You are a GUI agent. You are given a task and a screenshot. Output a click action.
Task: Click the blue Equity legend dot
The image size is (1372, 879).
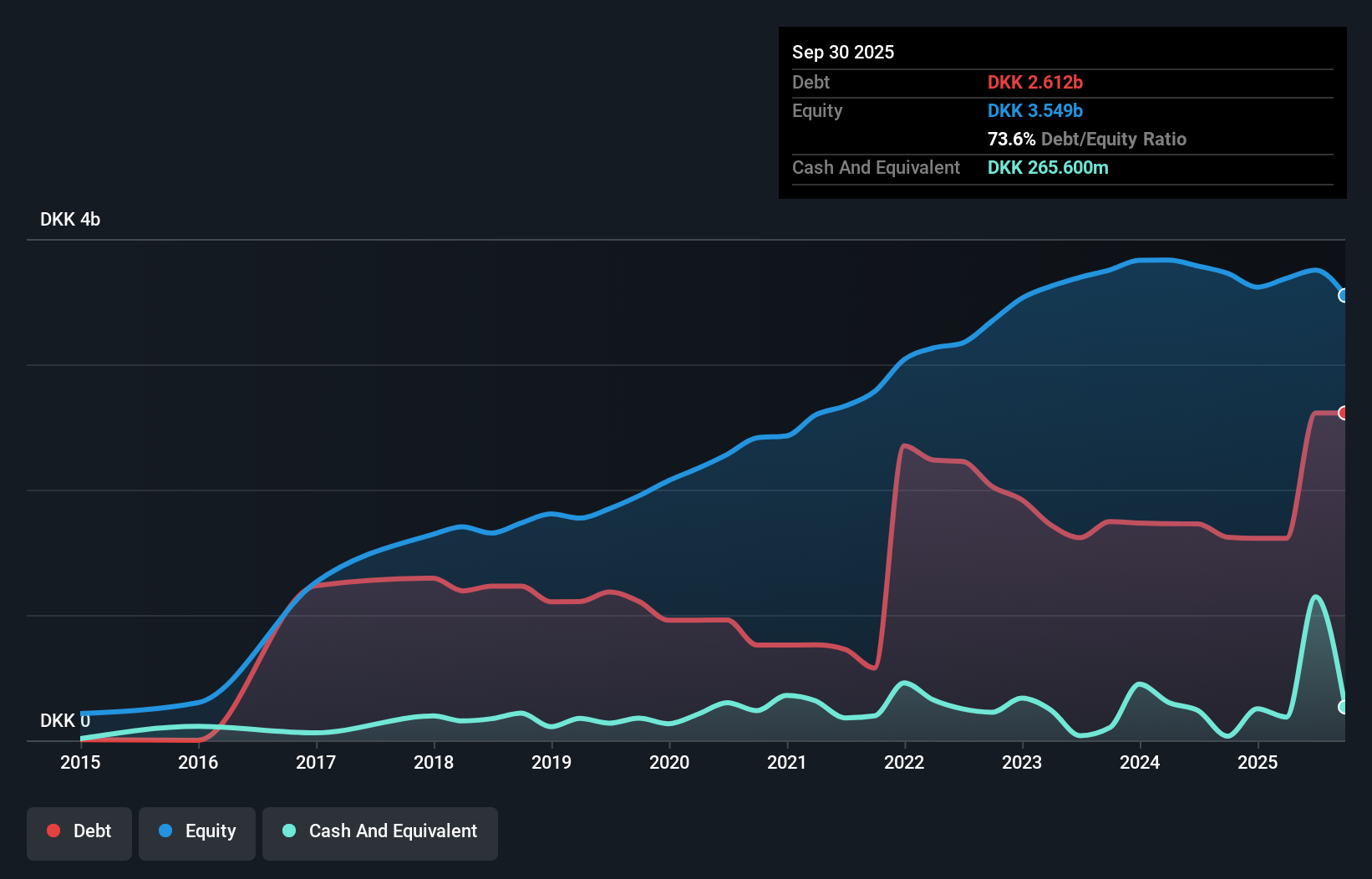click(x=164, y=831)
